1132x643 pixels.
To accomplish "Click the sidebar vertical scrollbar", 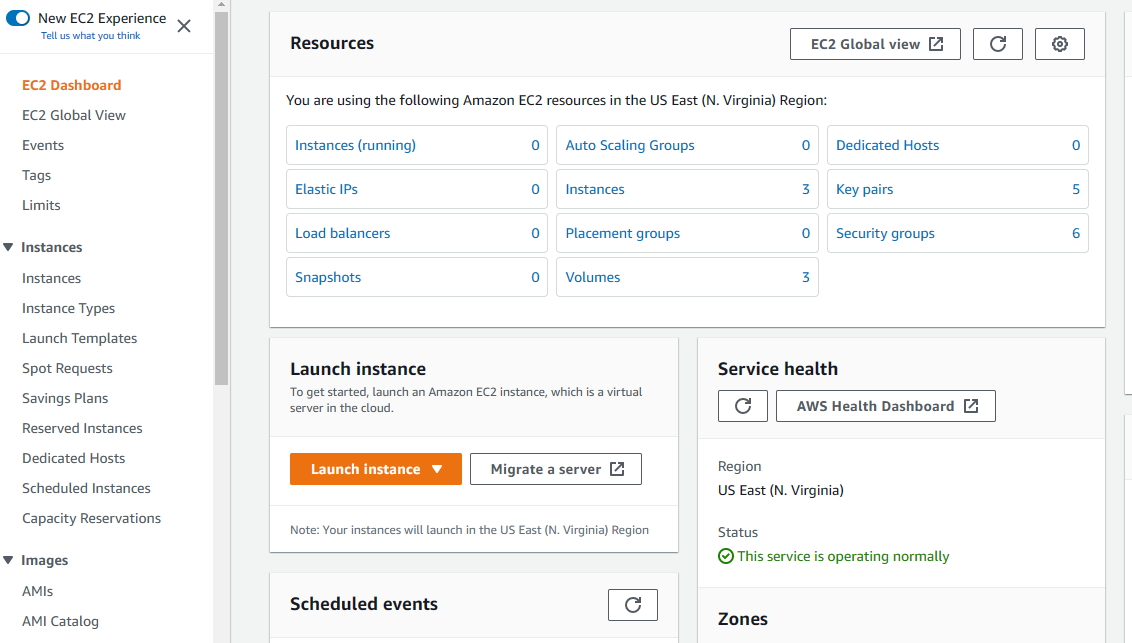I will click(221, 200).
